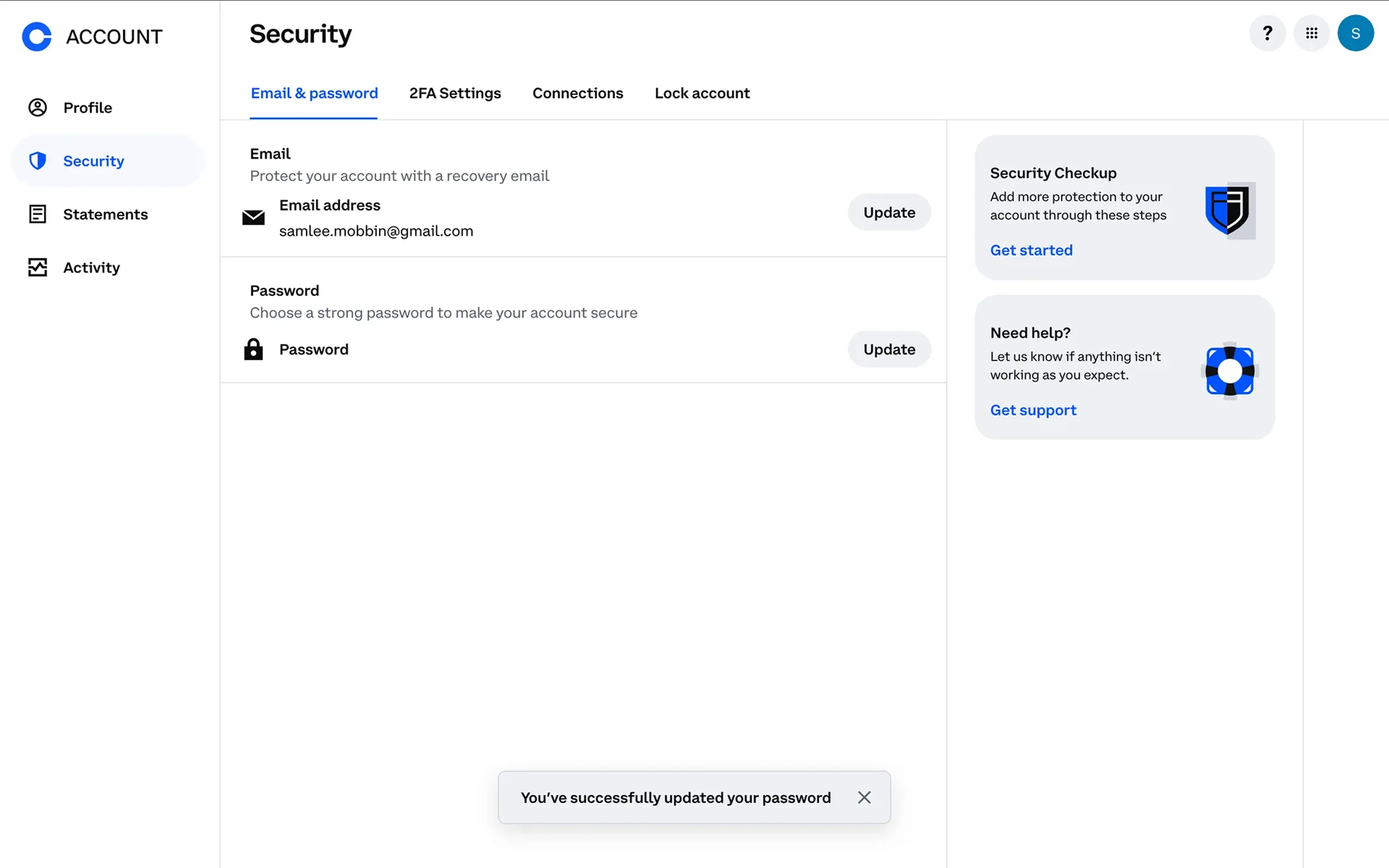The image size is (1389, 868).
Task: Switch to the 2FA Settings tab
Action: point(454,93)
